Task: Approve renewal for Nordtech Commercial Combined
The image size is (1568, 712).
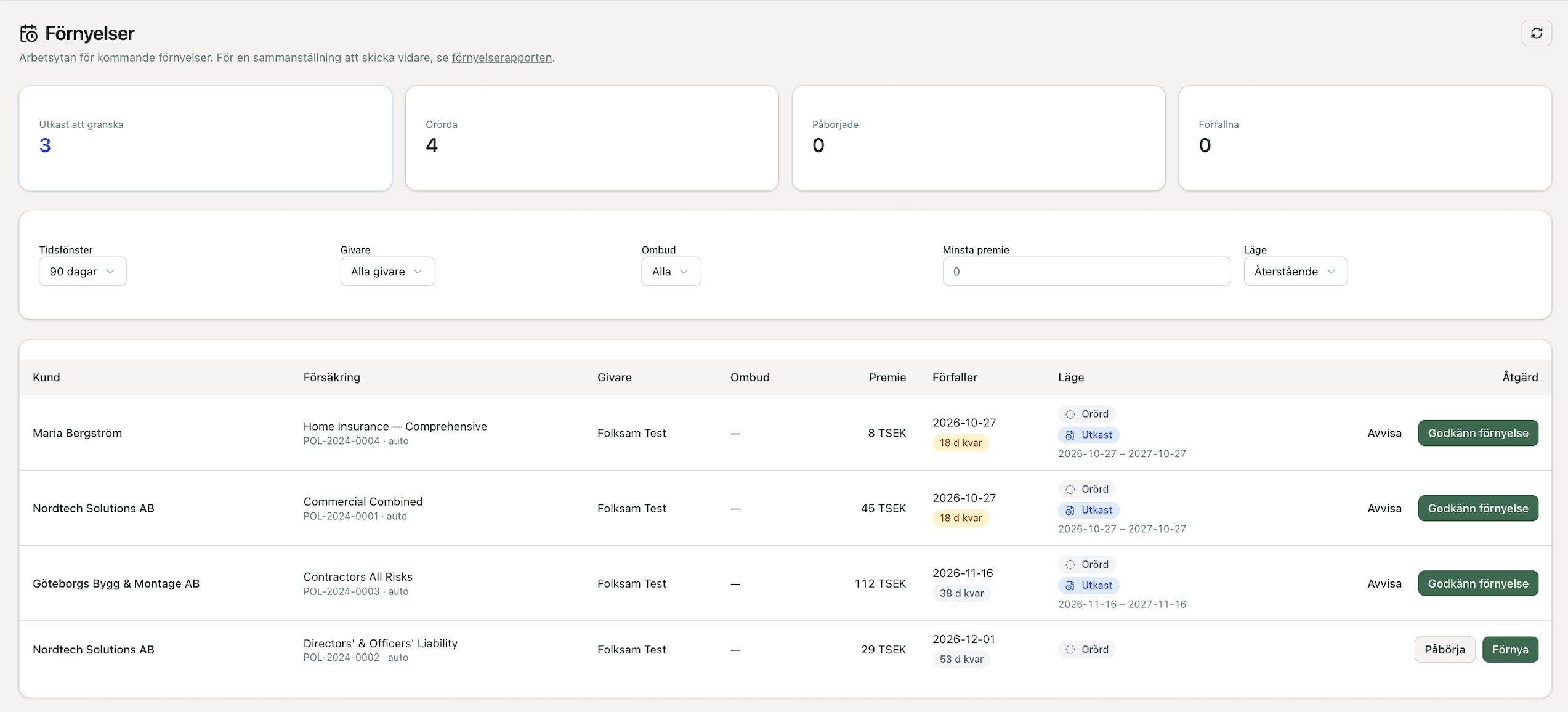Action: pos(1477,508)
